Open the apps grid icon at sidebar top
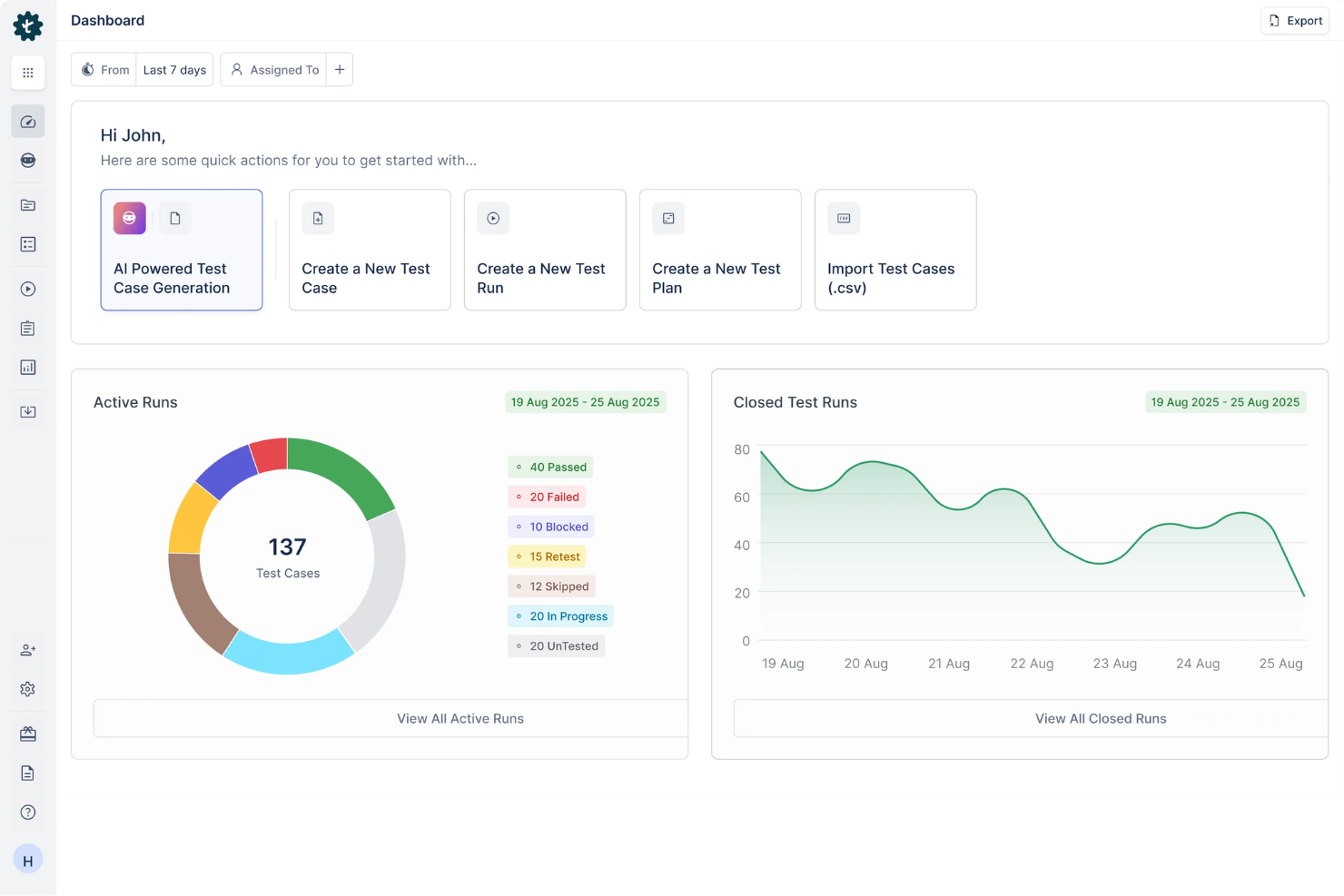Viewport: 1344px width, 896px height. coord(27,73)
